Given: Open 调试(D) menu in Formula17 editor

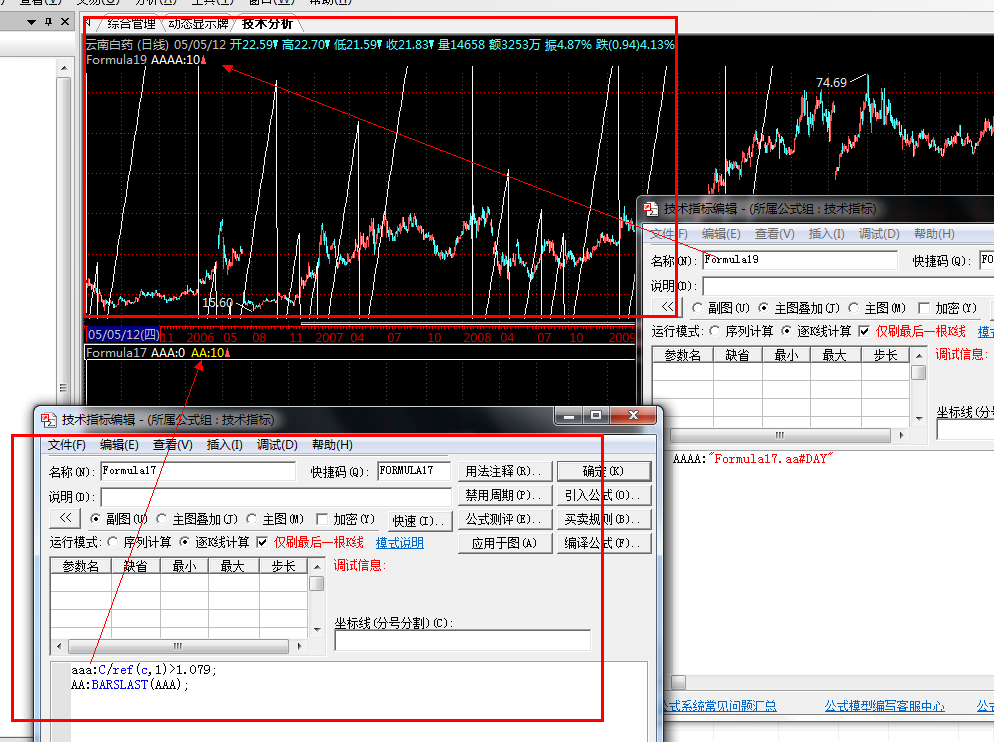Looking at the screenshot, I should click(x=277, y=445).
